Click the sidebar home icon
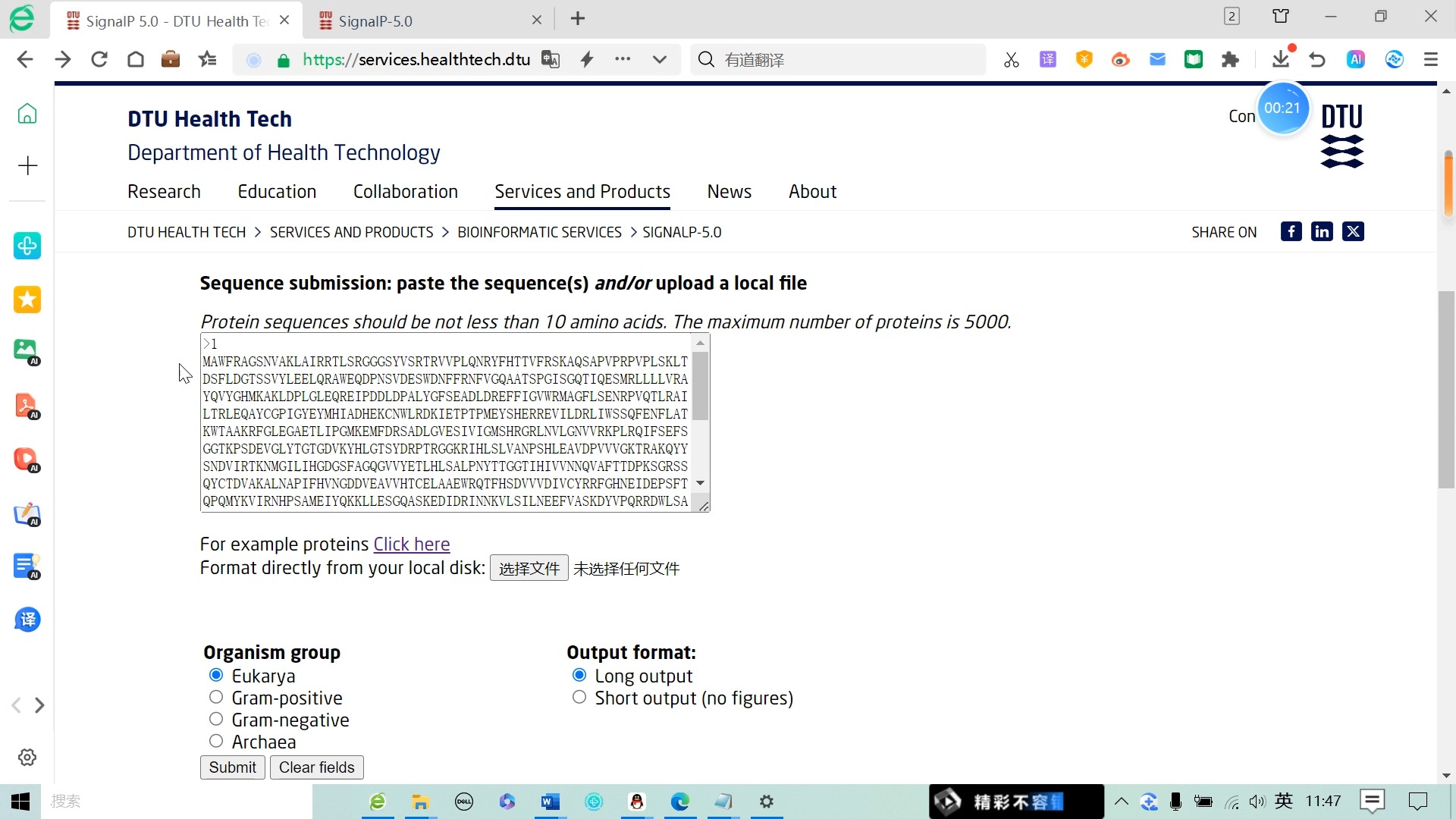 pos(27,114)
